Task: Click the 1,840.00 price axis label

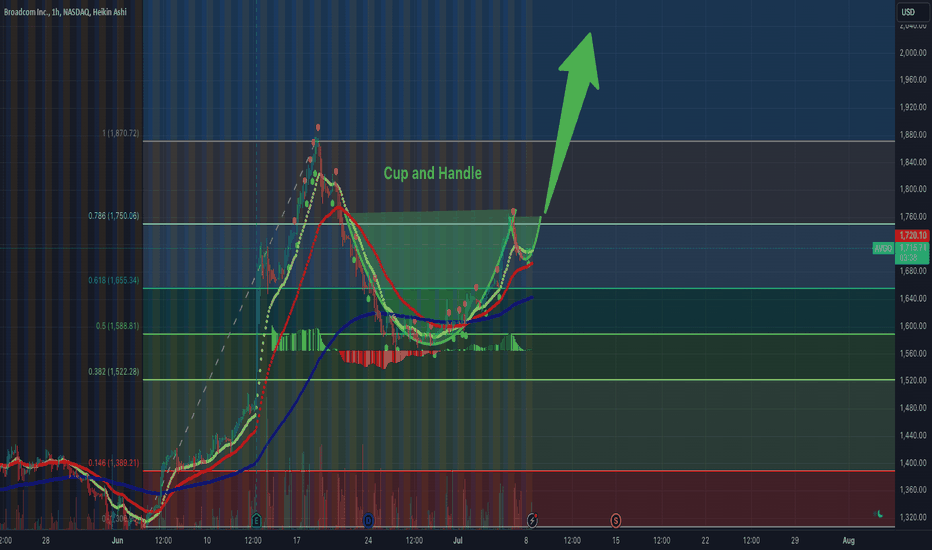Action: 913,162
